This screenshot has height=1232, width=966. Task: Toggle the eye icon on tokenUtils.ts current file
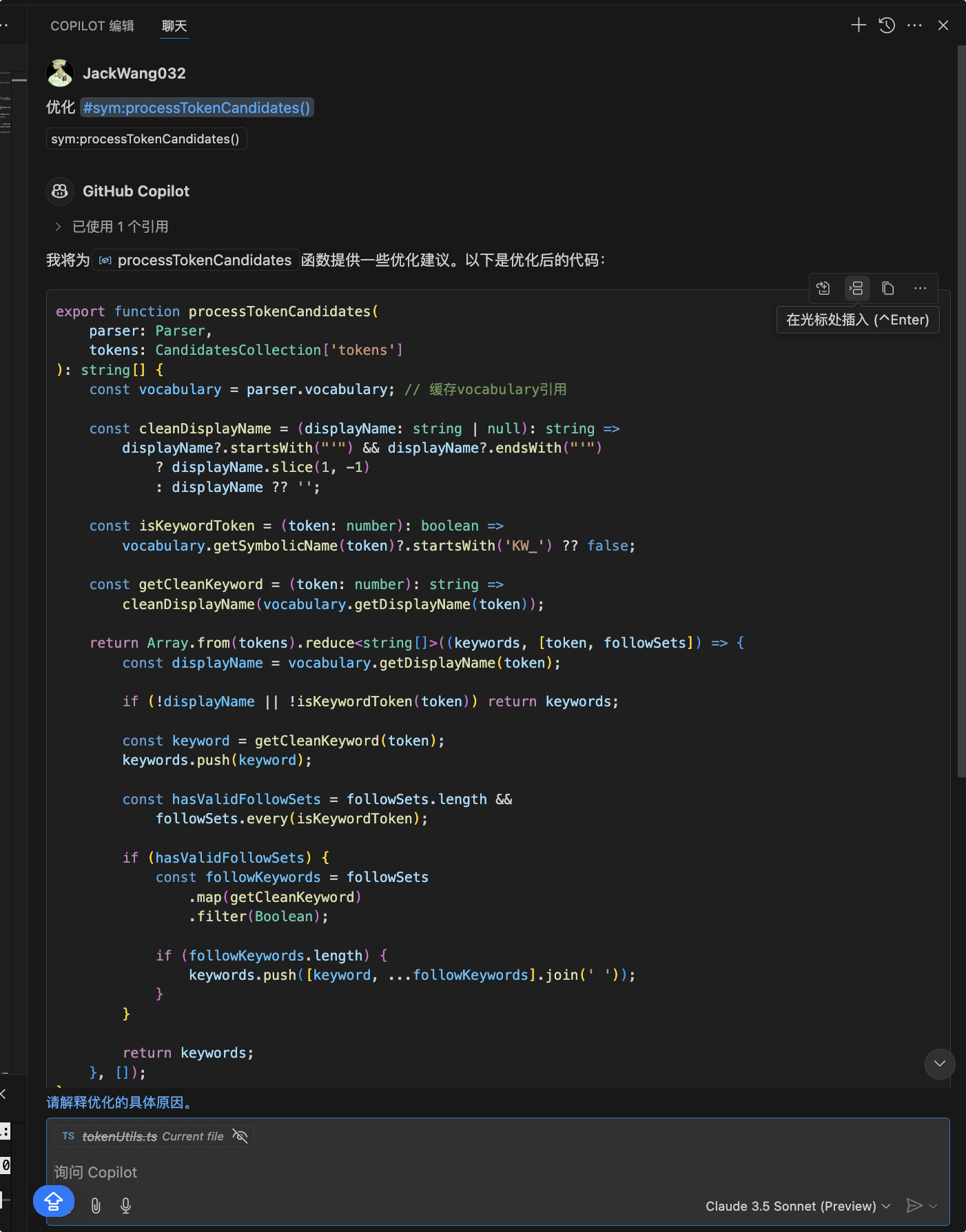tap(240, 1136)
